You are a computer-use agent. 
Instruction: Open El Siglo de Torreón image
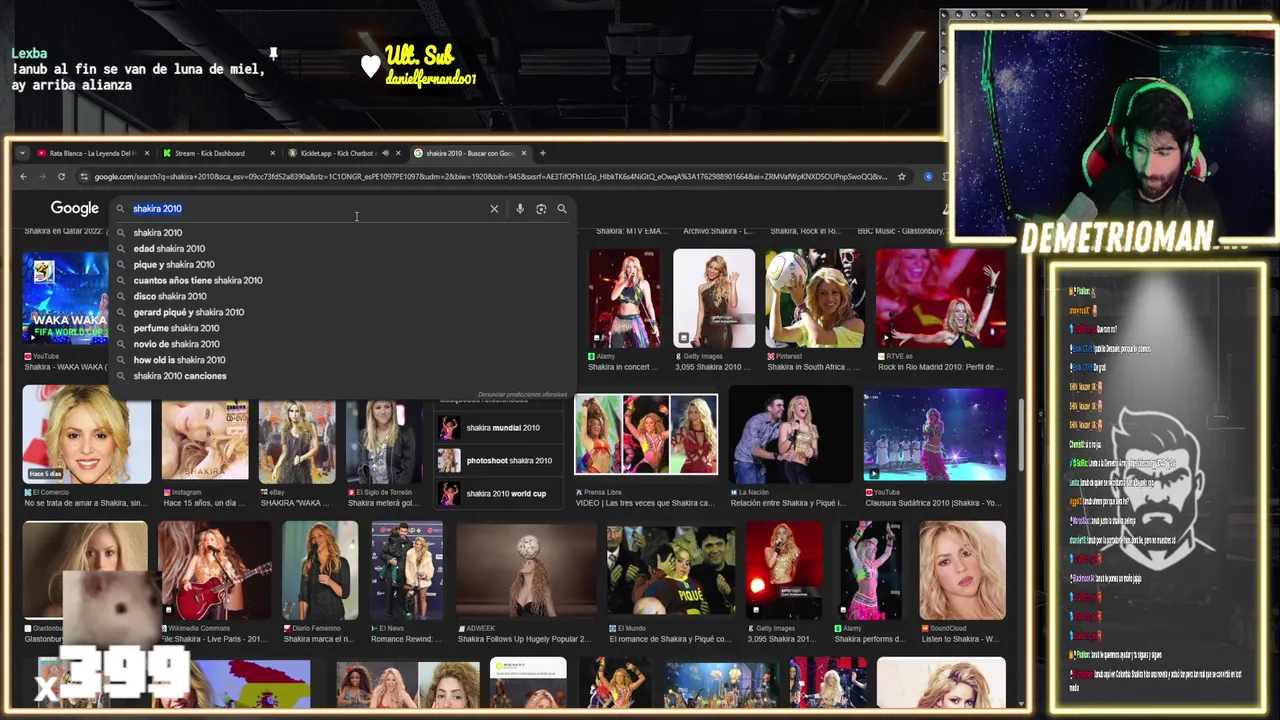[384, 441]
